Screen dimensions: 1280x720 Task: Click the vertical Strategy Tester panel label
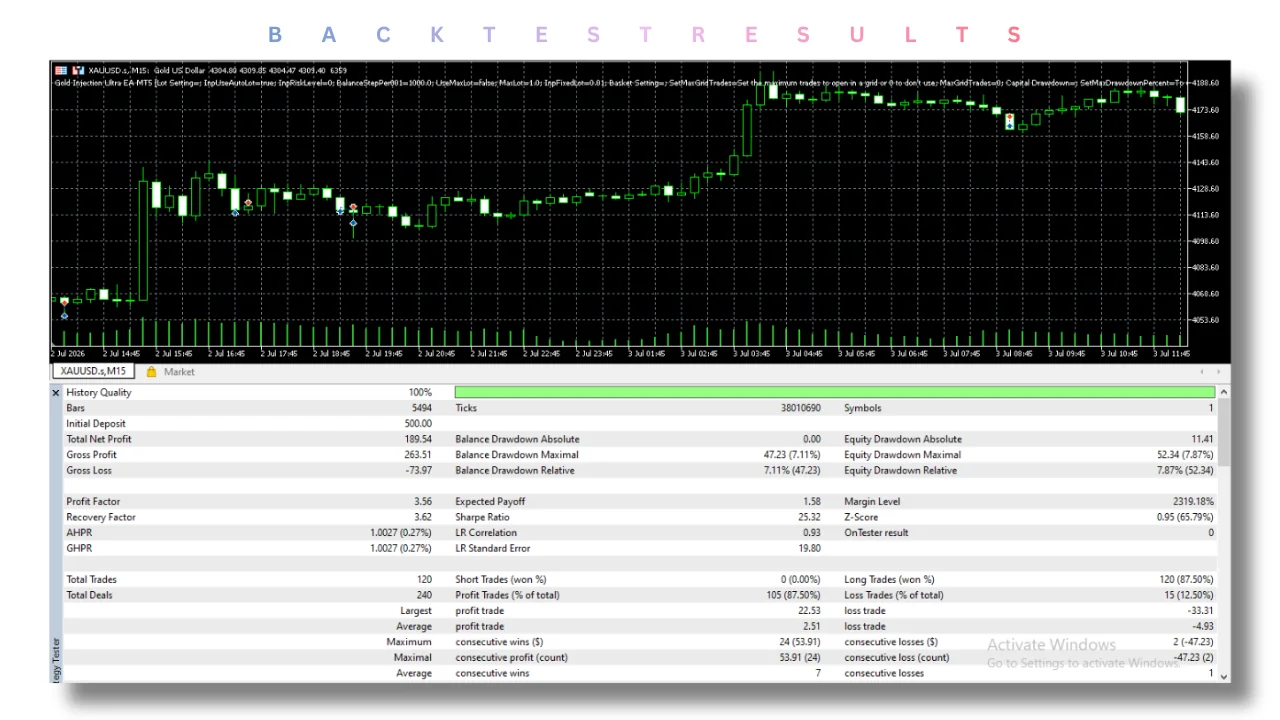56,660
